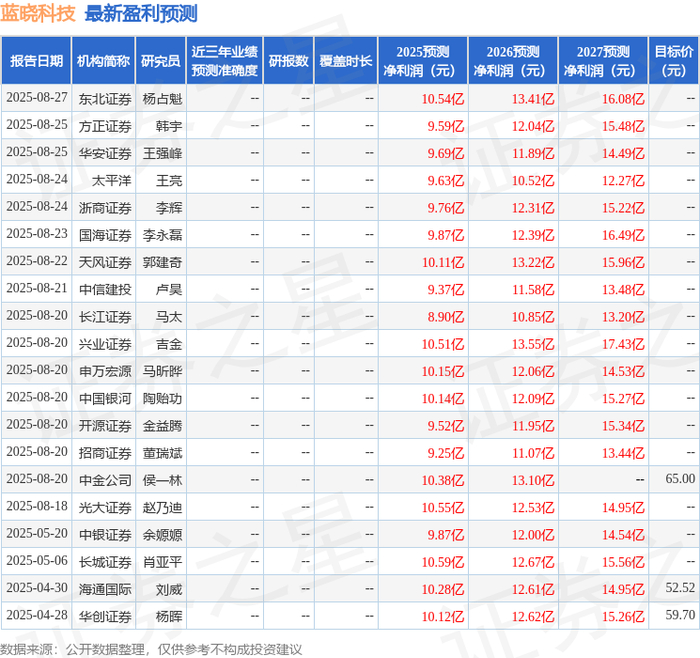The width and height of the screenshot is (700, 658).
Task: Select the 招商证券 institution cell
Action: [x=105, y=453]
